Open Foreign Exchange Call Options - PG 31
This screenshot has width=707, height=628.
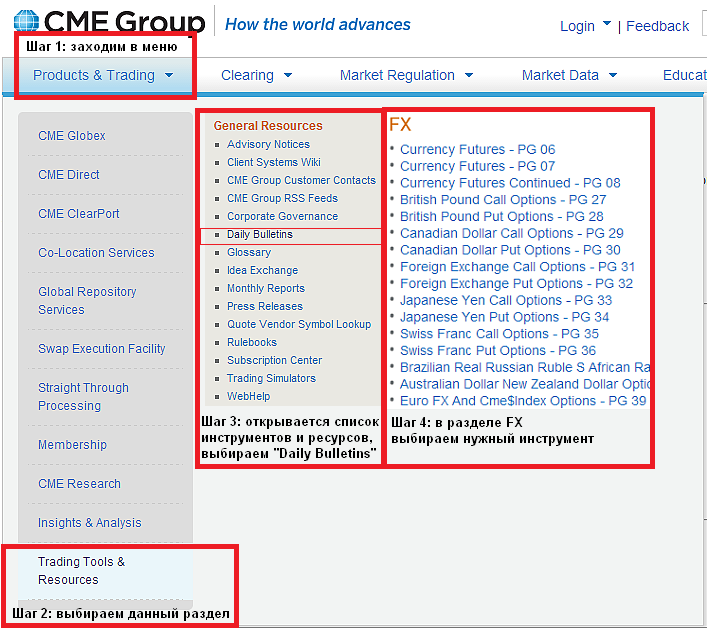point(517,267)
